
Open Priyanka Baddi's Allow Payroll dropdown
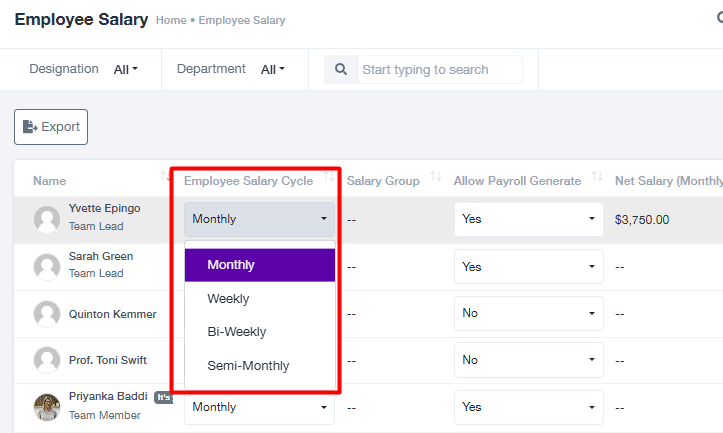click(528, 407)
